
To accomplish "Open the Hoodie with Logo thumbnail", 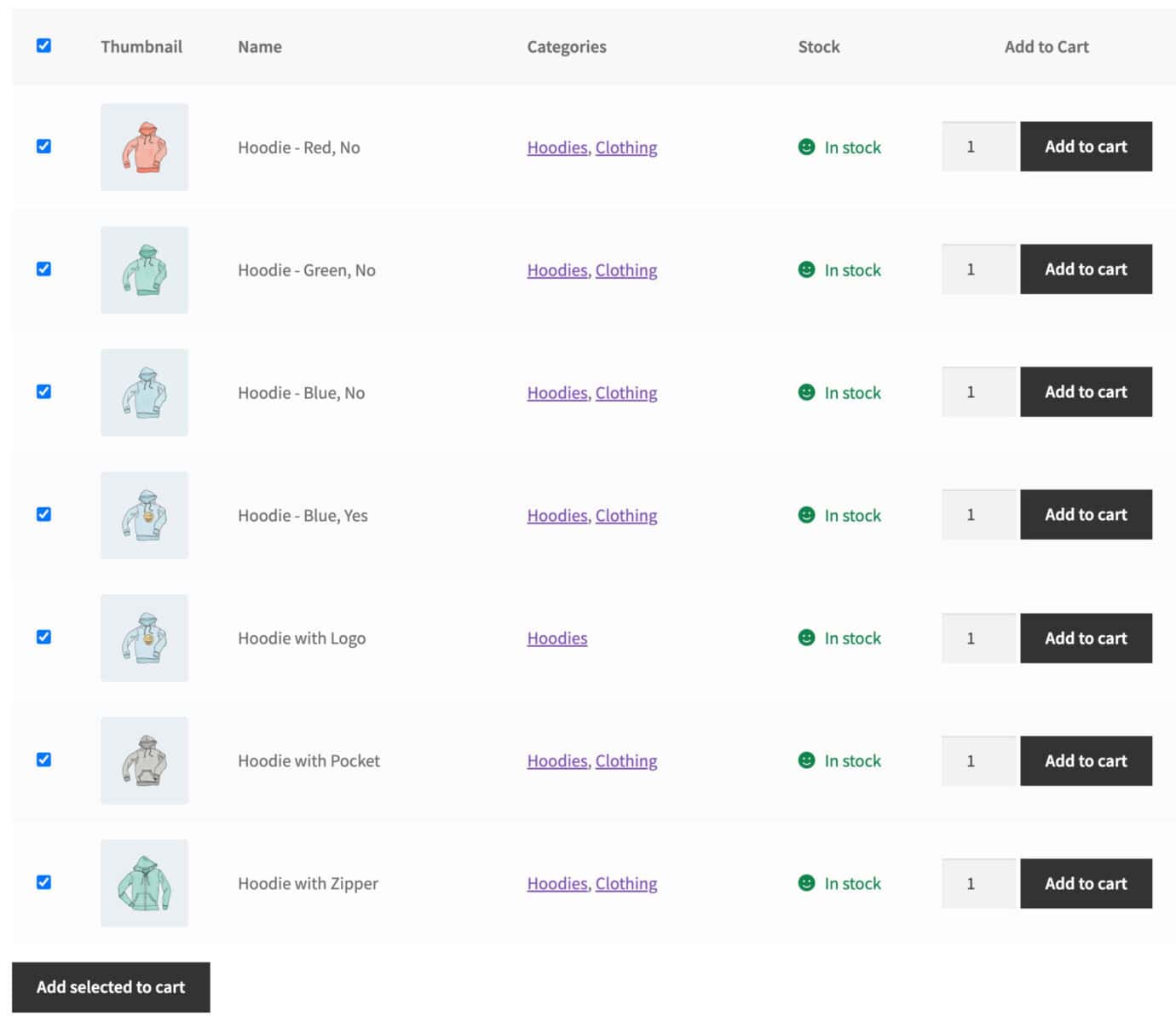I will [144, 638].
